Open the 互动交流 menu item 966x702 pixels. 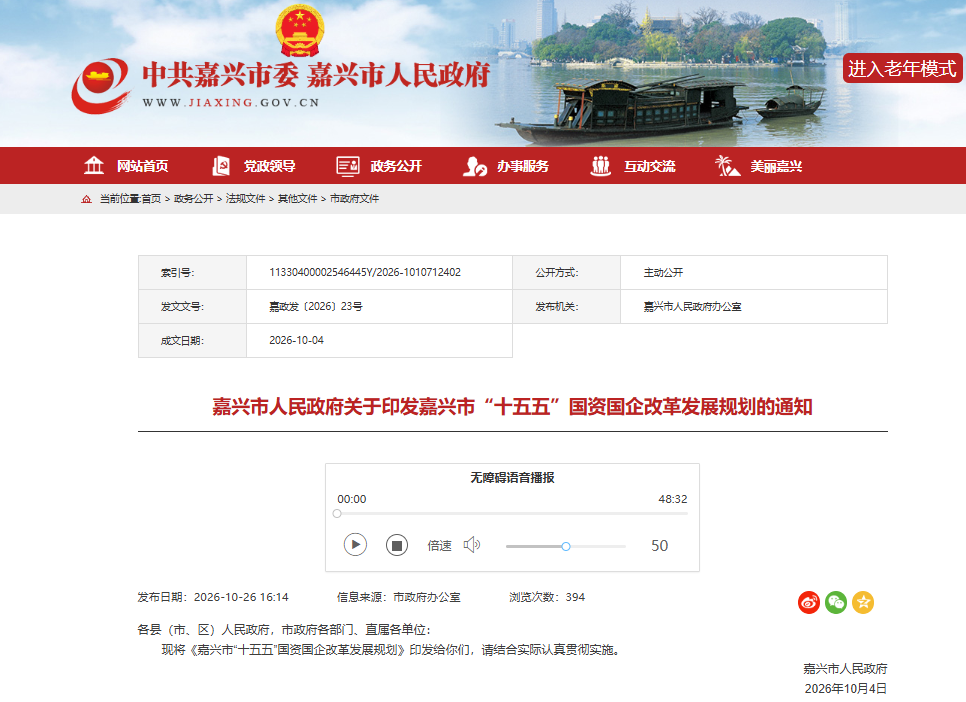tap(650, 166)
